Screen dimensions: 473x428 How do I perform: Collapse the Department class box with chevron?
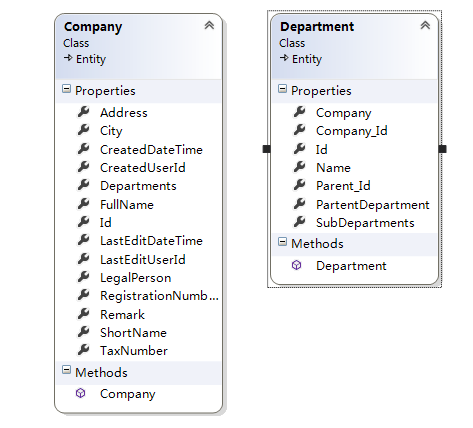425,25
